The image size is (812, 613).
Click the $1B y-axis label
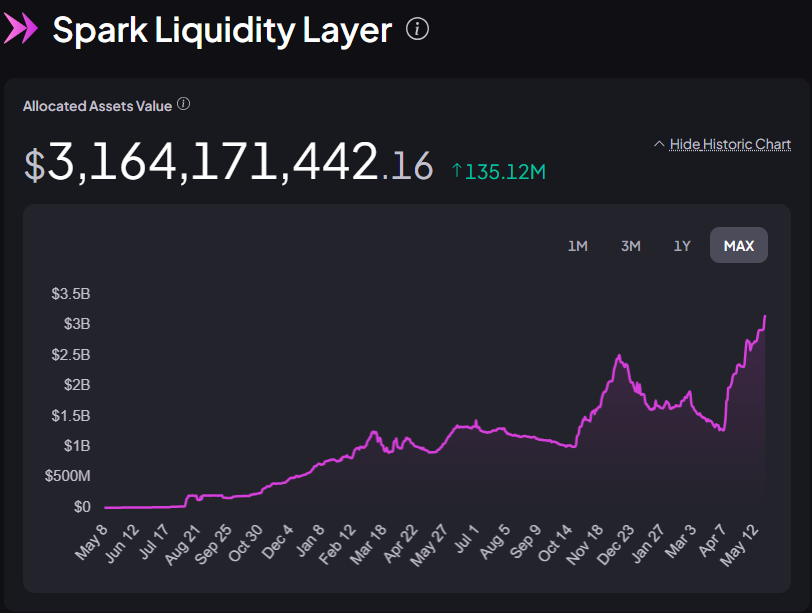[77, 445]
